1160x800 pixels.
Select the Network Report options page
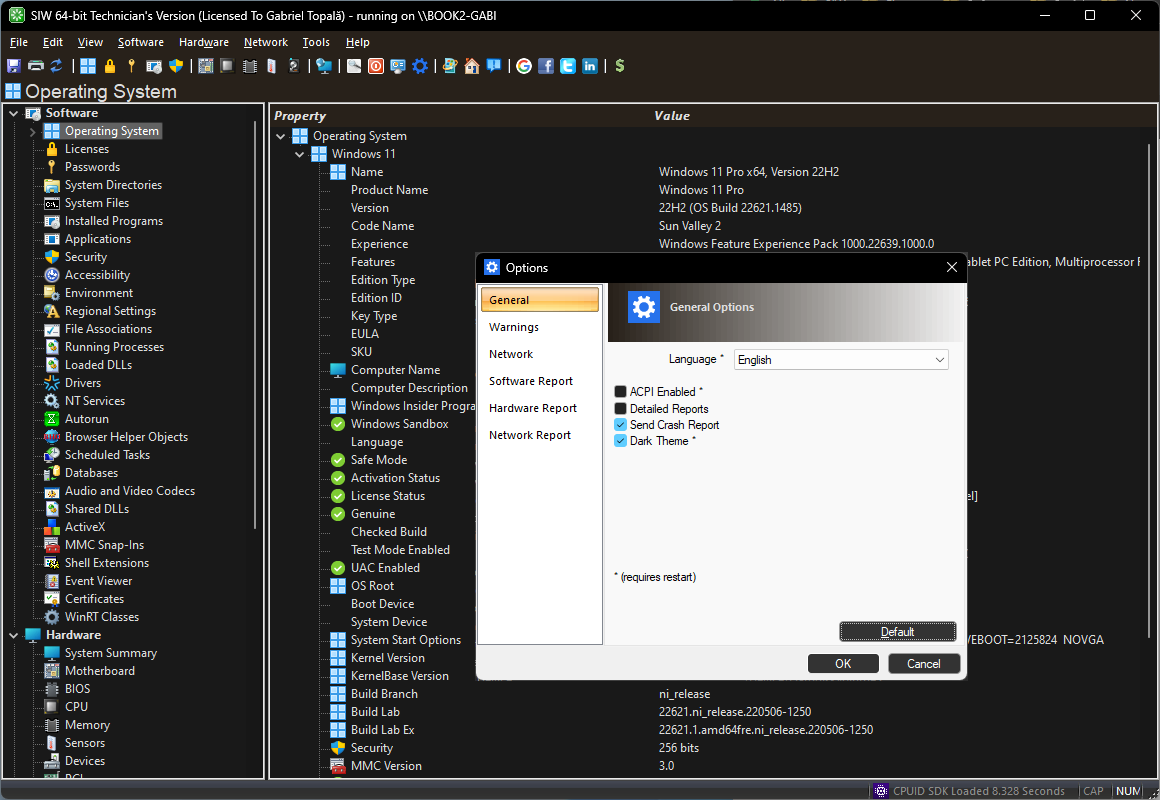(x=539, y=435)
